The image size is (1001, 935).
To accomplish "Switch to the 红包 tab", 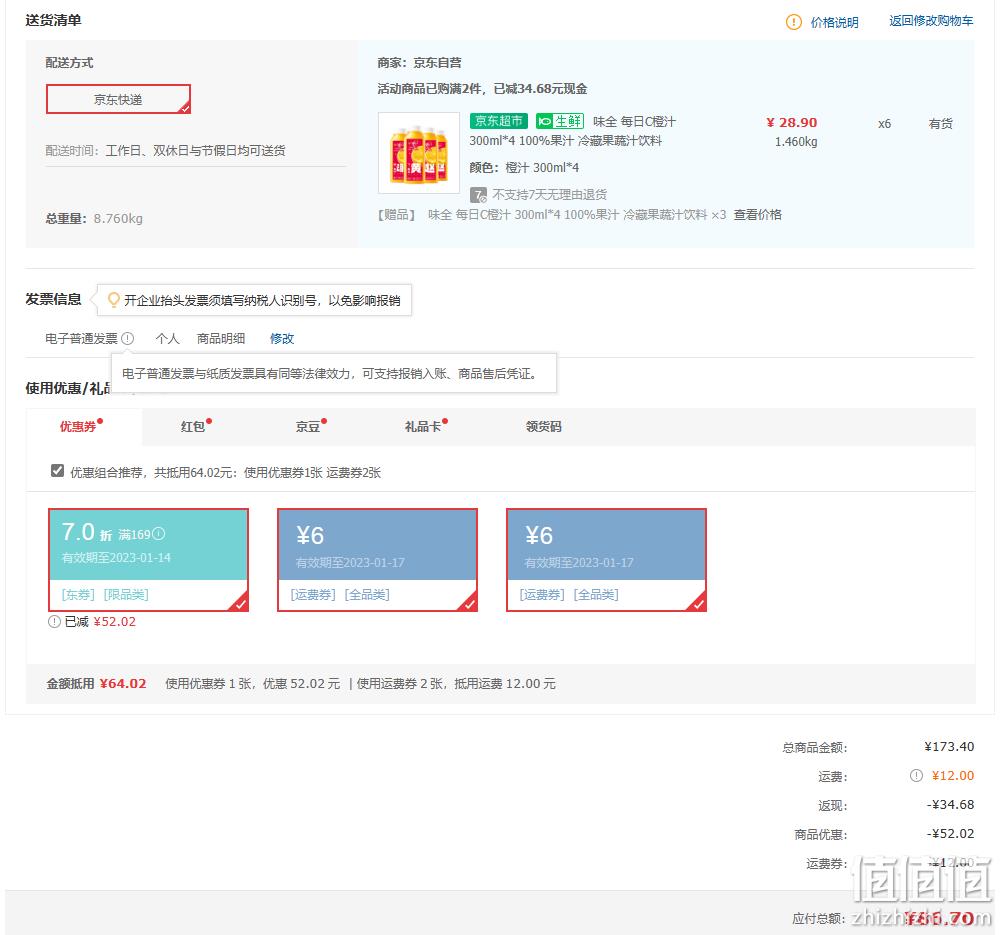I will [x=193, y=426].
